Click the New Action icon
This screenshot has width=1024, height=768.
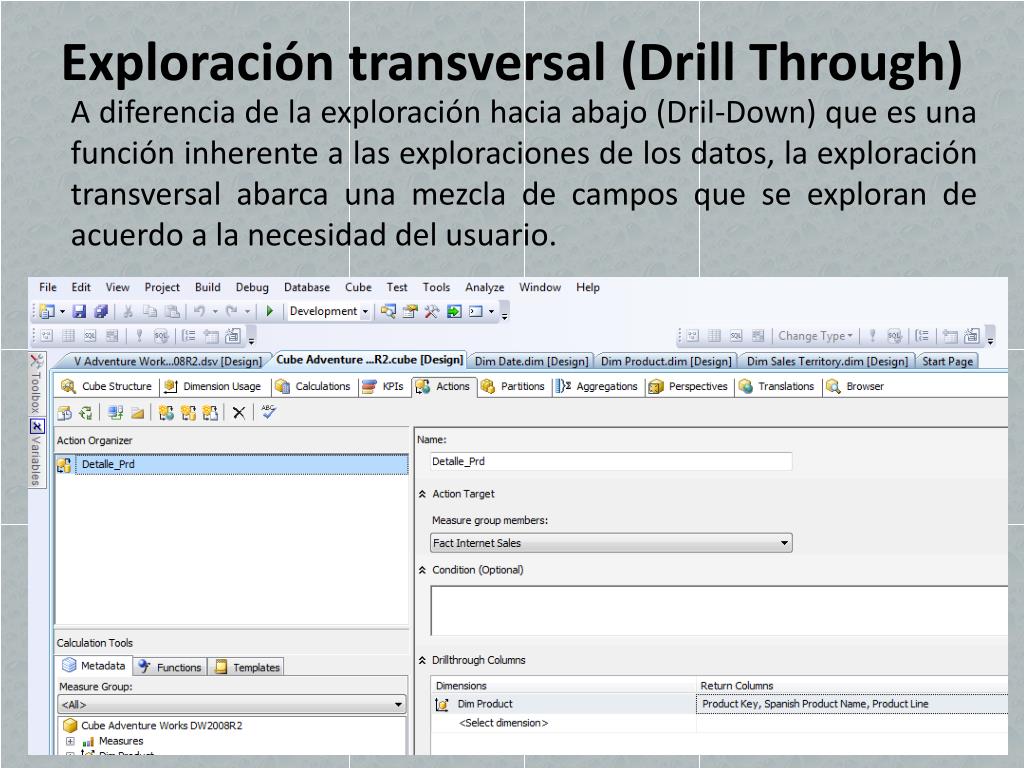[x=166, y=413]
